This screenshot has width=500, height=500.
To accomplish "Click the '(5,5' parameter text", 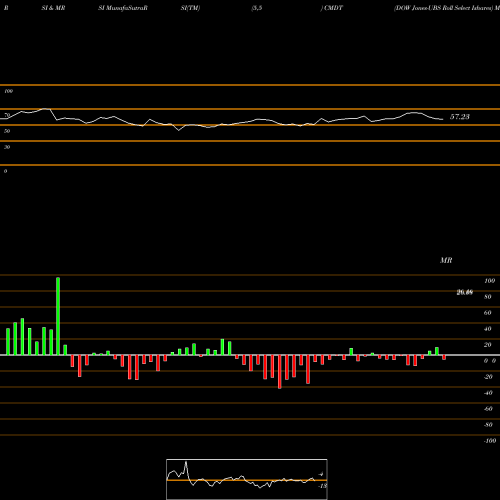I will pyautogui.click(x=257, y=8).
